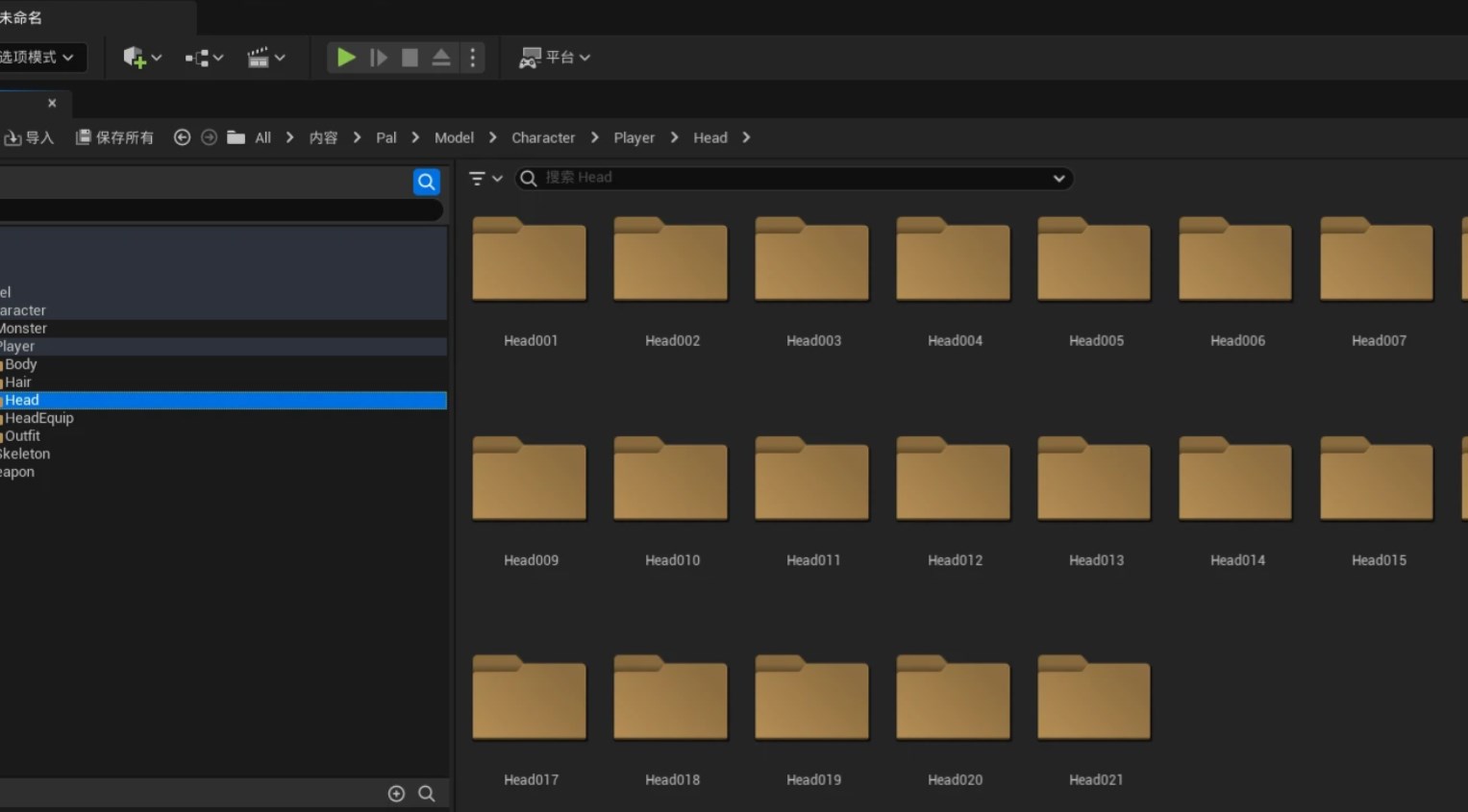
Task: Expand chevron after Head breadcrumb
Action: 746,137
